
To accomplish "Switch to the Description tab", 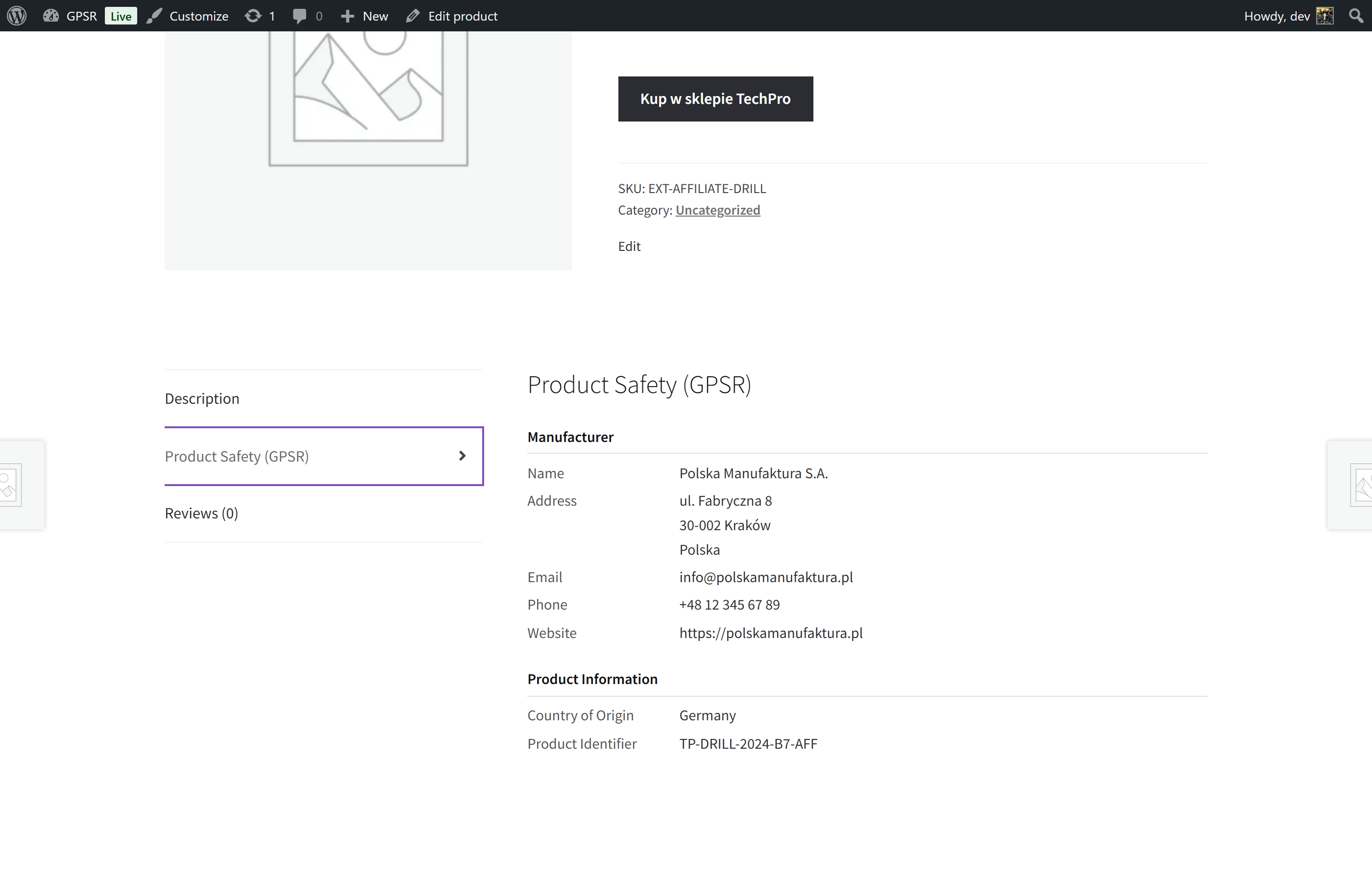I will pos(201,398).
